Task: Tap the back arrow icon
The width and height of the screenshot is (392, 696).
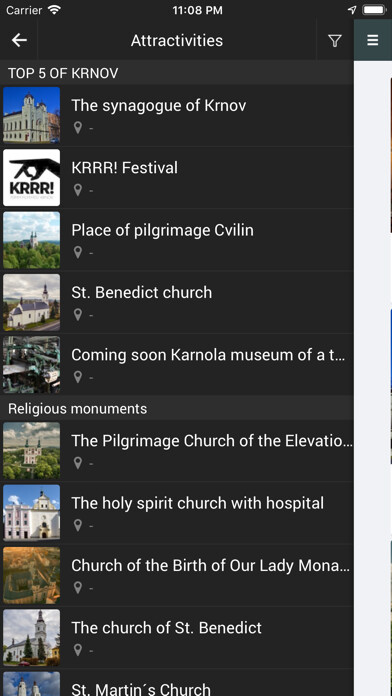Action: pos(20,40)
